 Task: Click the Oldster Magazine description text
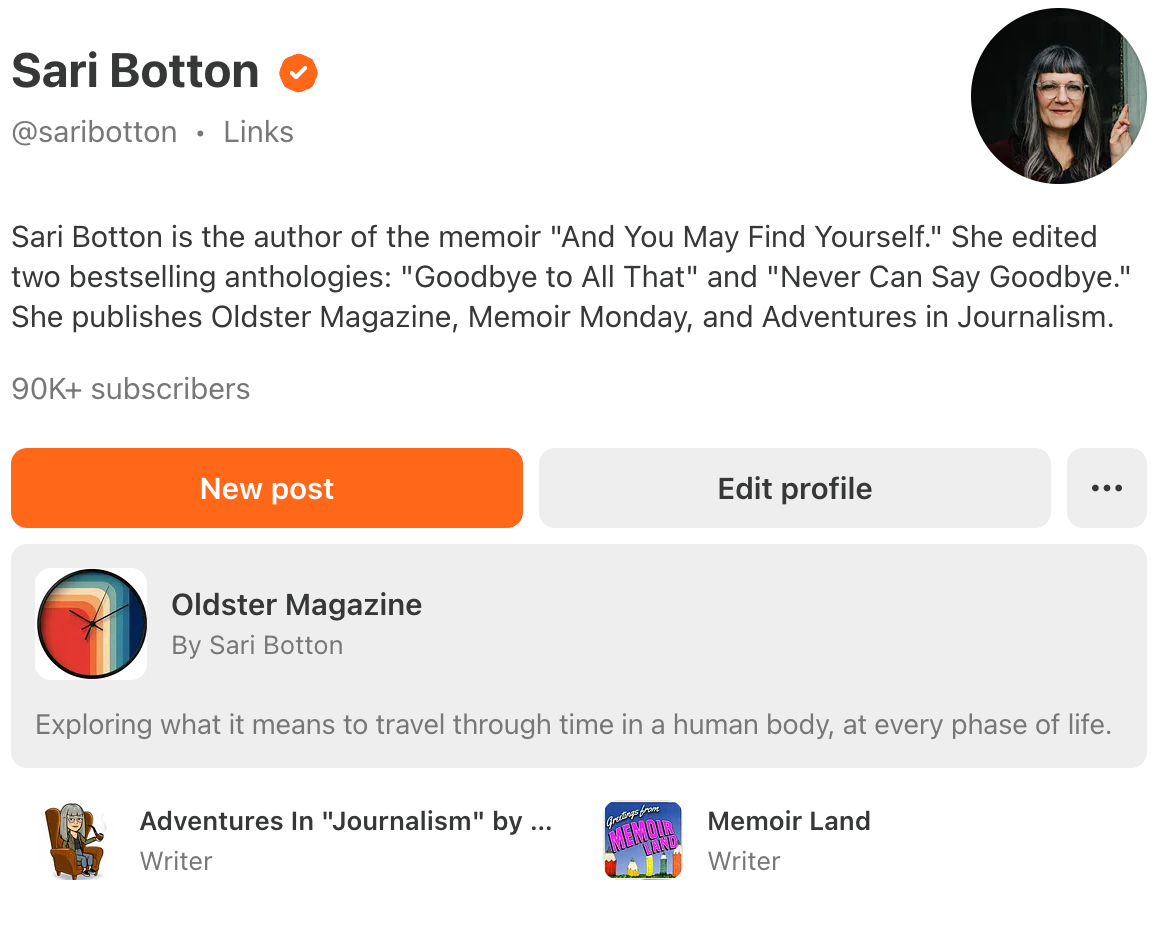[573, 724]
